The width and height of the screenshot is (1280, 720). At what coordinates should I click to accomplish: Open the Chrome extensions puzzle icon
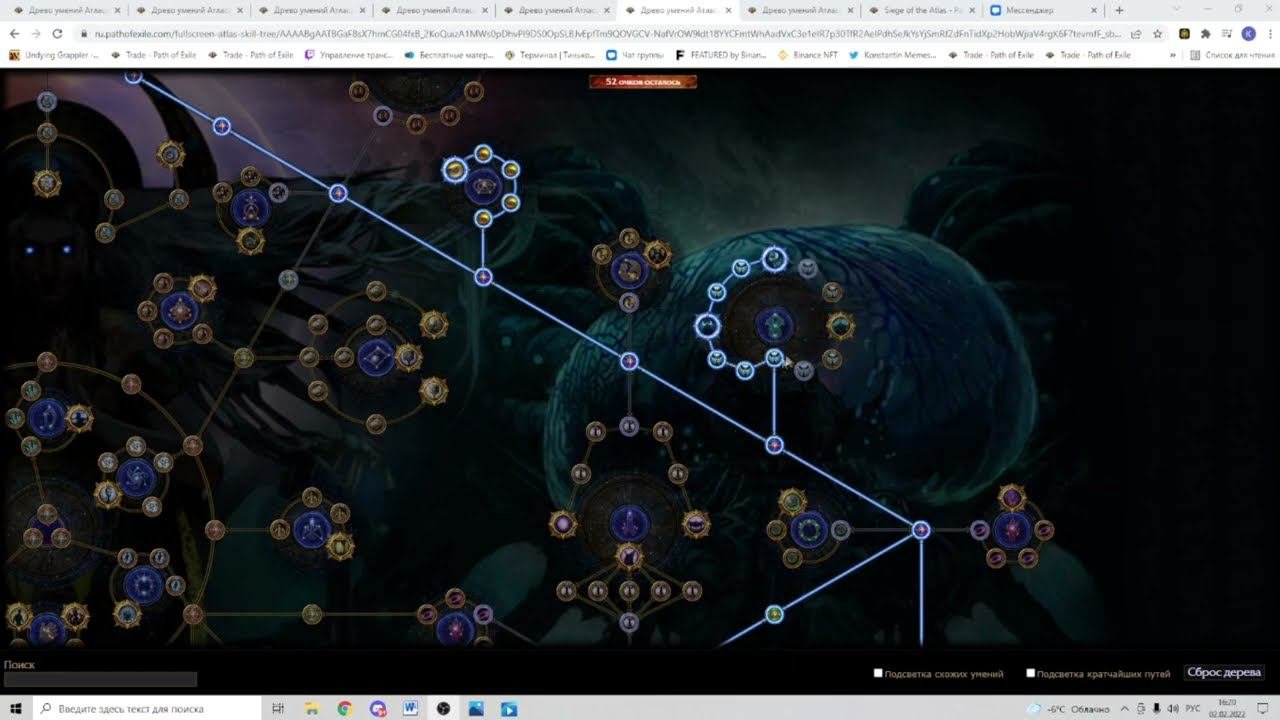point(1205,33)
